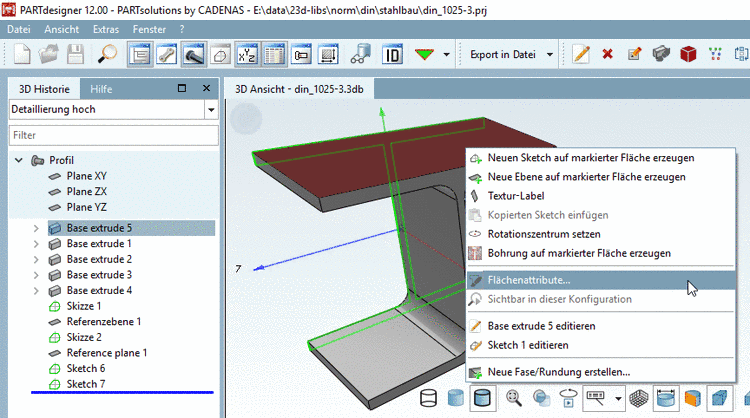750x418 pixels.
Task: Toggle shaded-with-edges cylinder display mode
Action: coord(483,399)
